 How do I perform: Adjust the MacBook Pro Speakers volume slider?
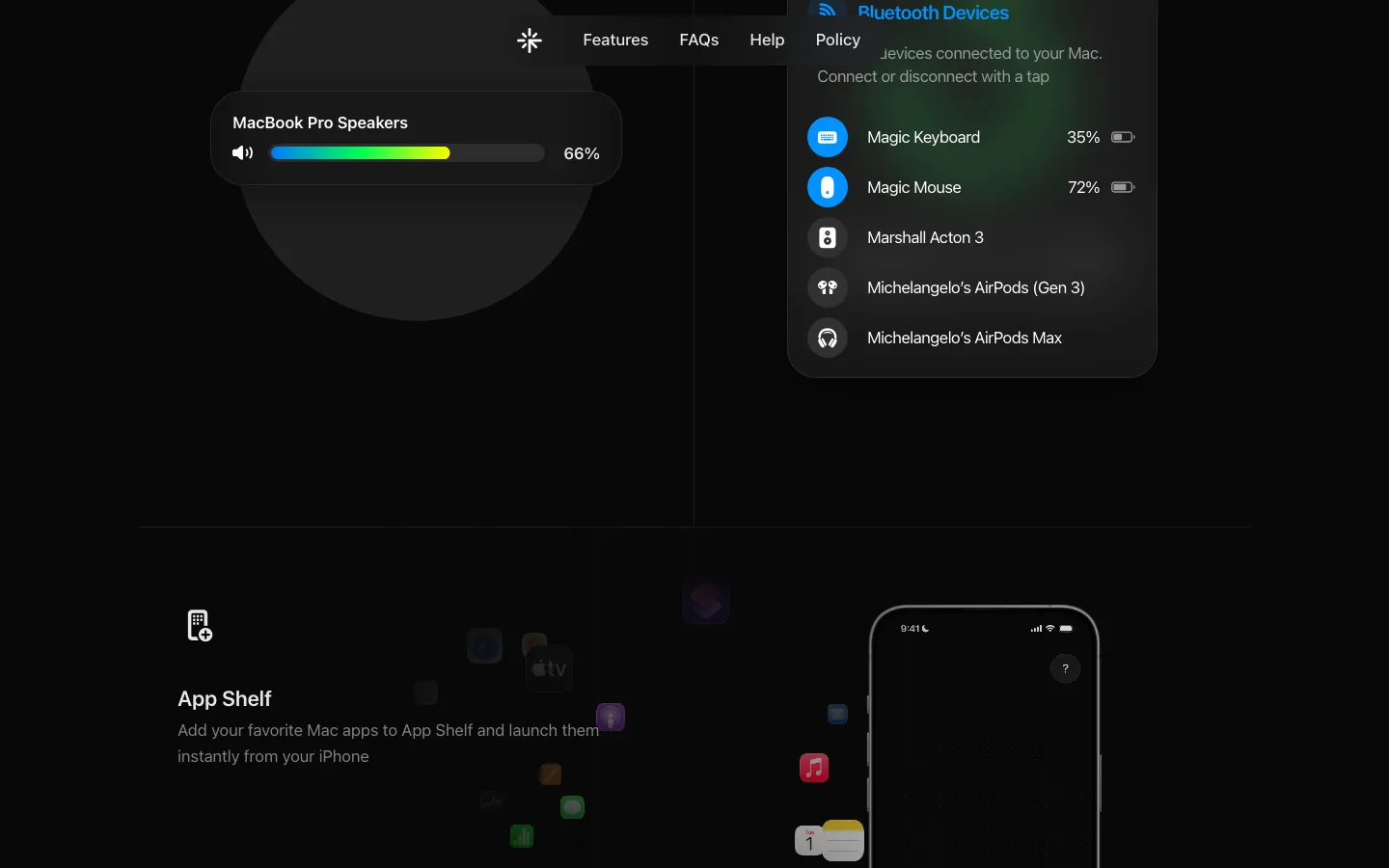407,153
